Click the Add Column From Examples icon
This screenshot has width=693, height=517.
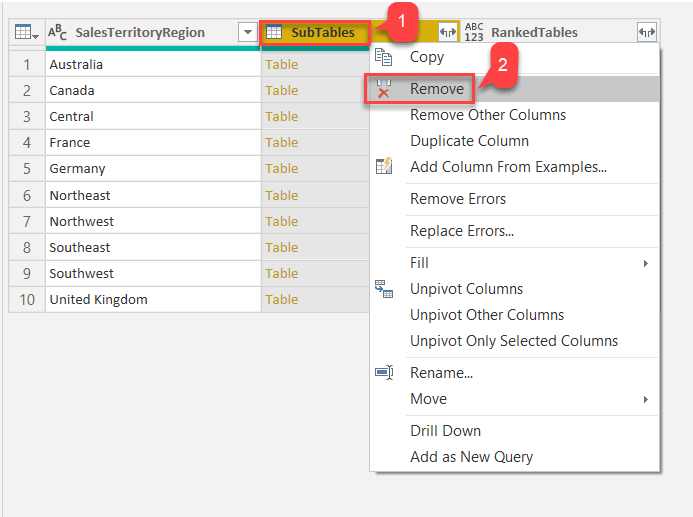click(x=384, y=167)
